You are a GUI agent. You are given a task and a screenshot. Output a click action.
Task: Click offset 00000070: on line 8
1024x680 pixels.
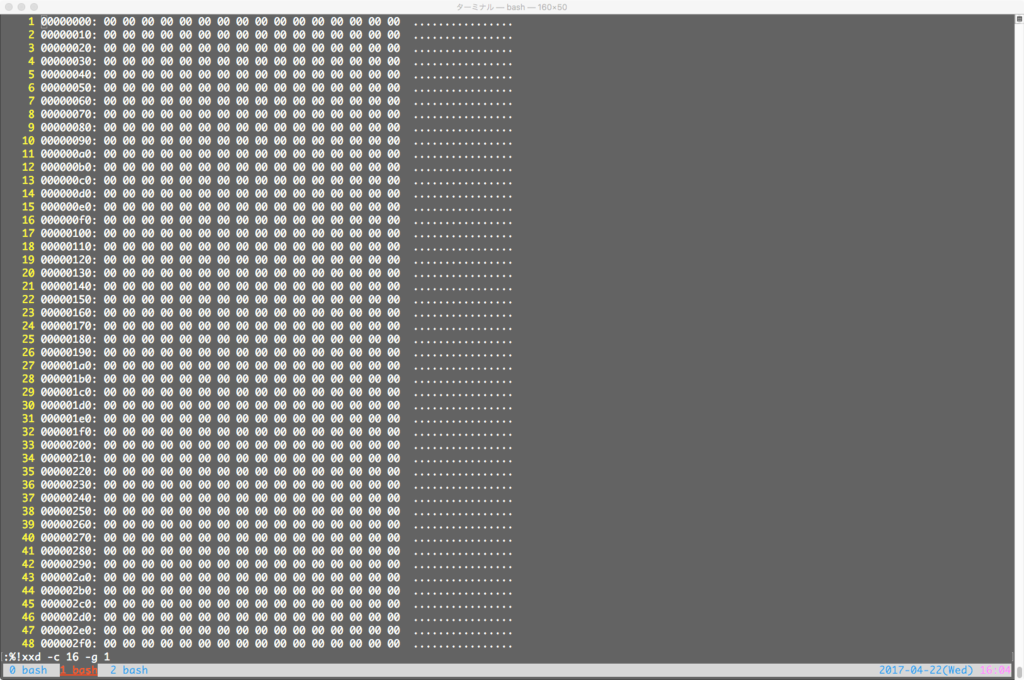tap(69, 114)
